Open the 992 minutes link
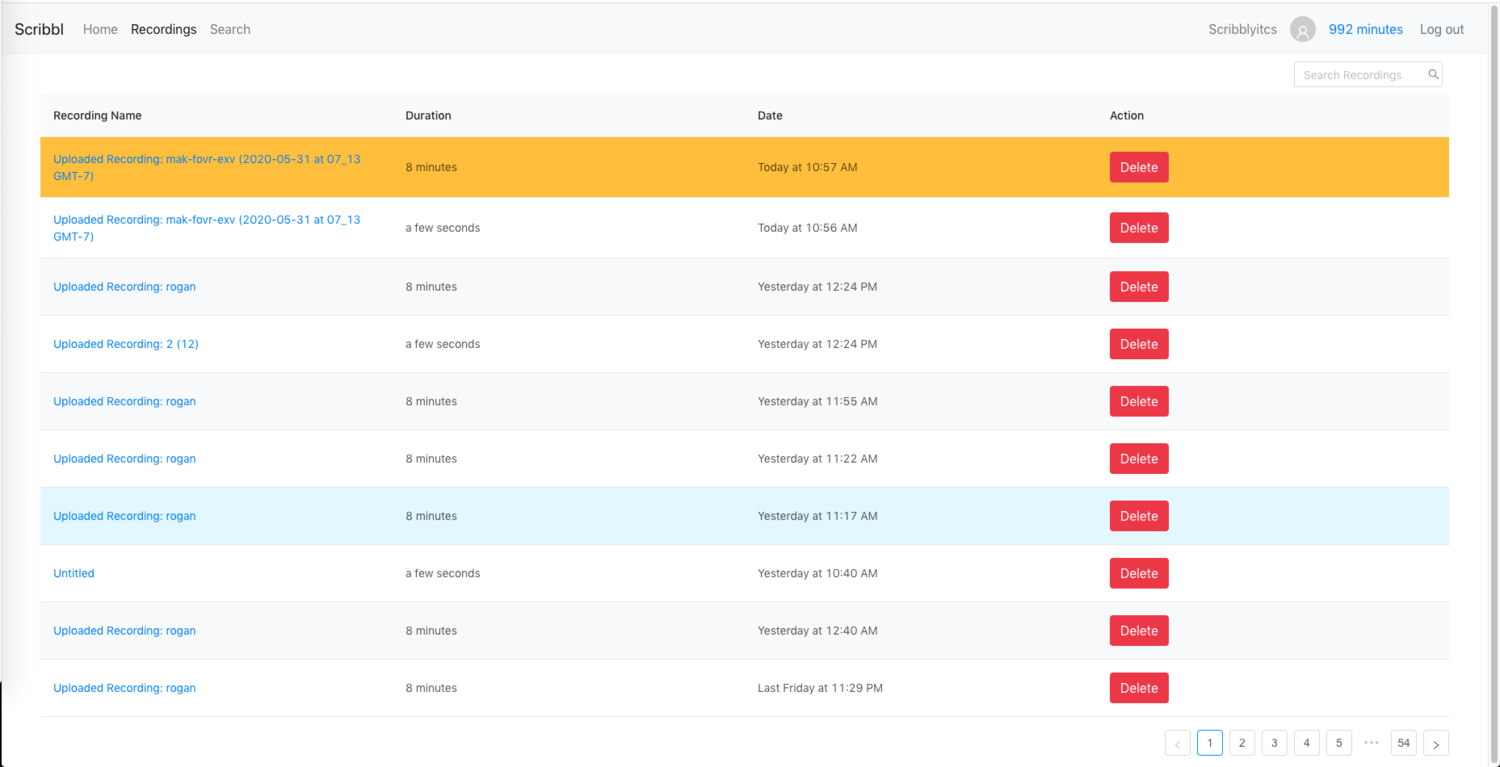The width and height of the screenshot is (1500, 767). point(1365,29)
